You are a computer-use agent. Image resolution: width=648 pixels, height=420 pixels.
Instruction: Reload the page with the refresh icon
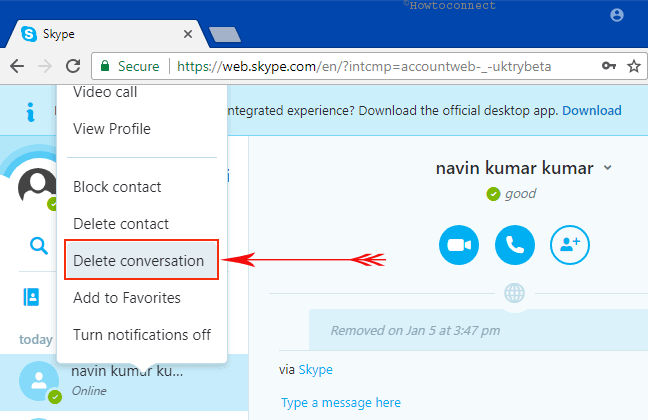pos(73,66)
